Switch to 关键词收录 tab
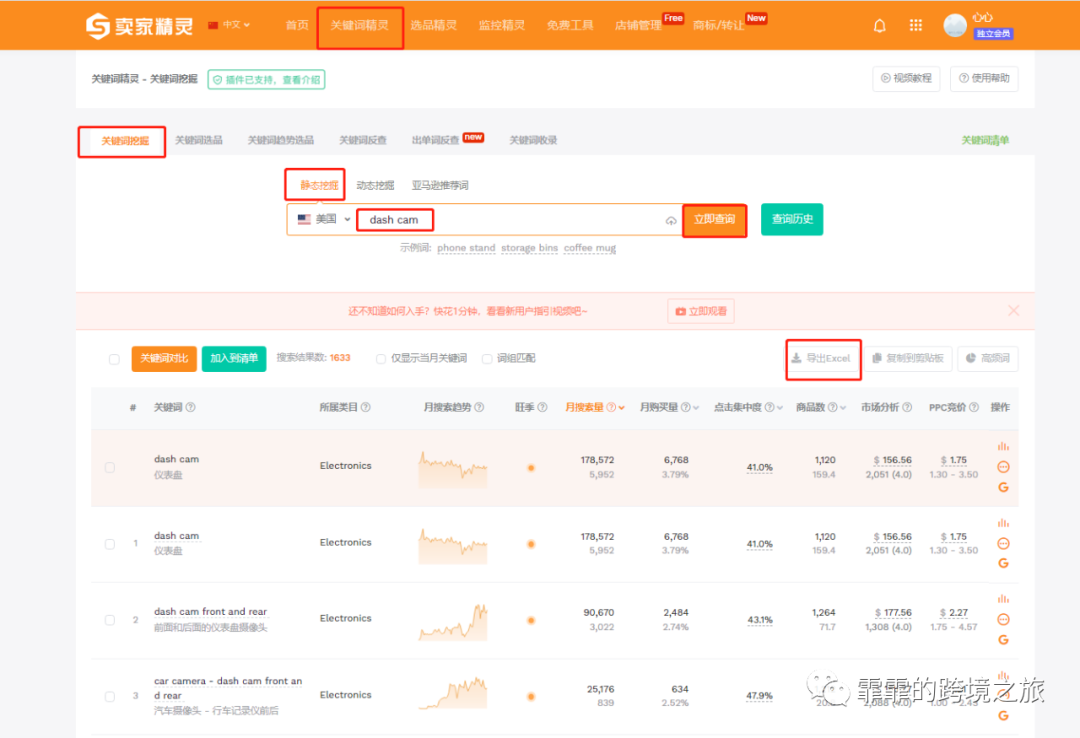The height and width of the screenshot is (738, 1080). coord(532,140)
